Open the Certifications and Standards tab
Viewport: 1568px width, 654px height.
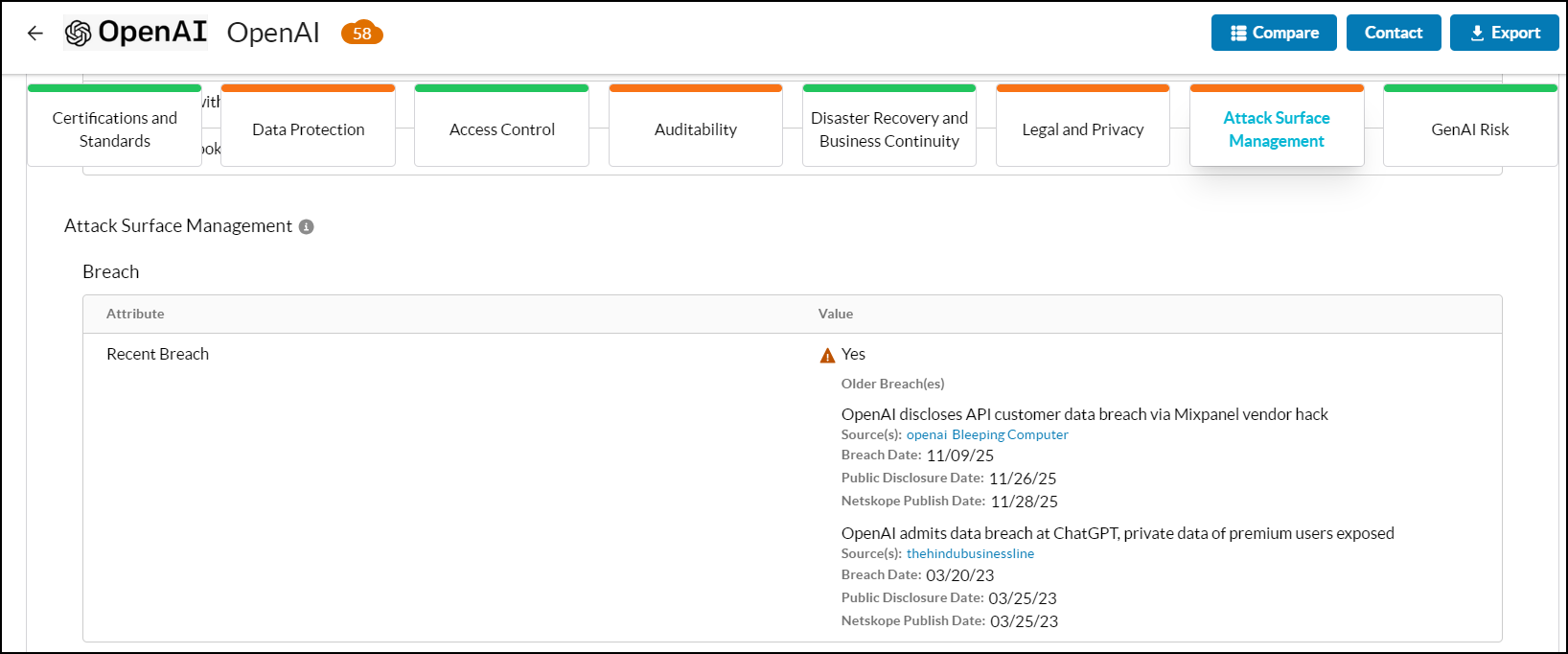(114, 129)
